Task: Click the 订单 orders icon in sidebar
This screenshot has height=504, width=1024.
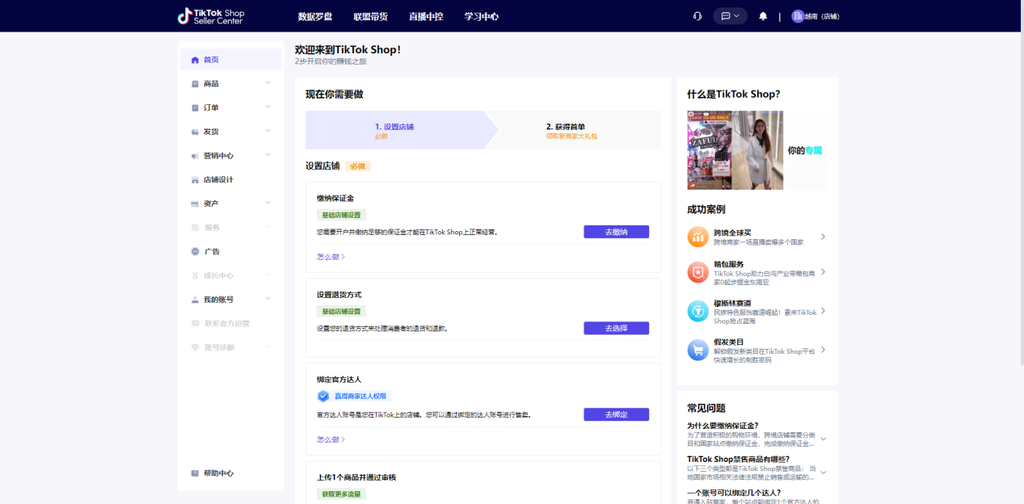Action: tap(195, 108)
